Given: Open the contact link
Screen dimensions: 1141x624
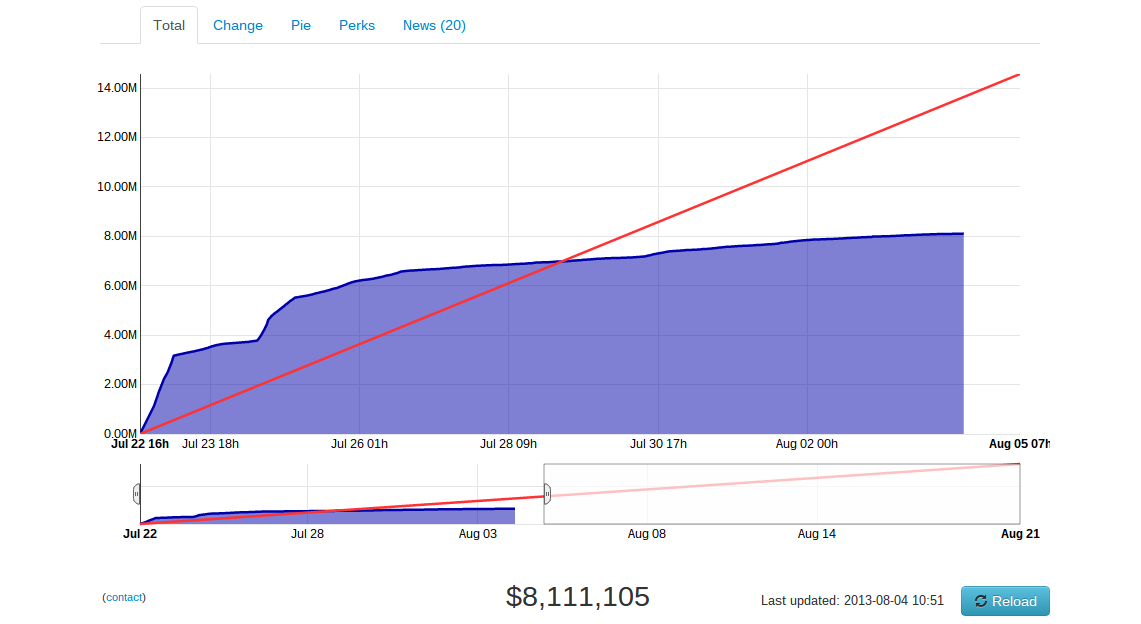Looking at the screenshot, I should (x=123, y=597).
